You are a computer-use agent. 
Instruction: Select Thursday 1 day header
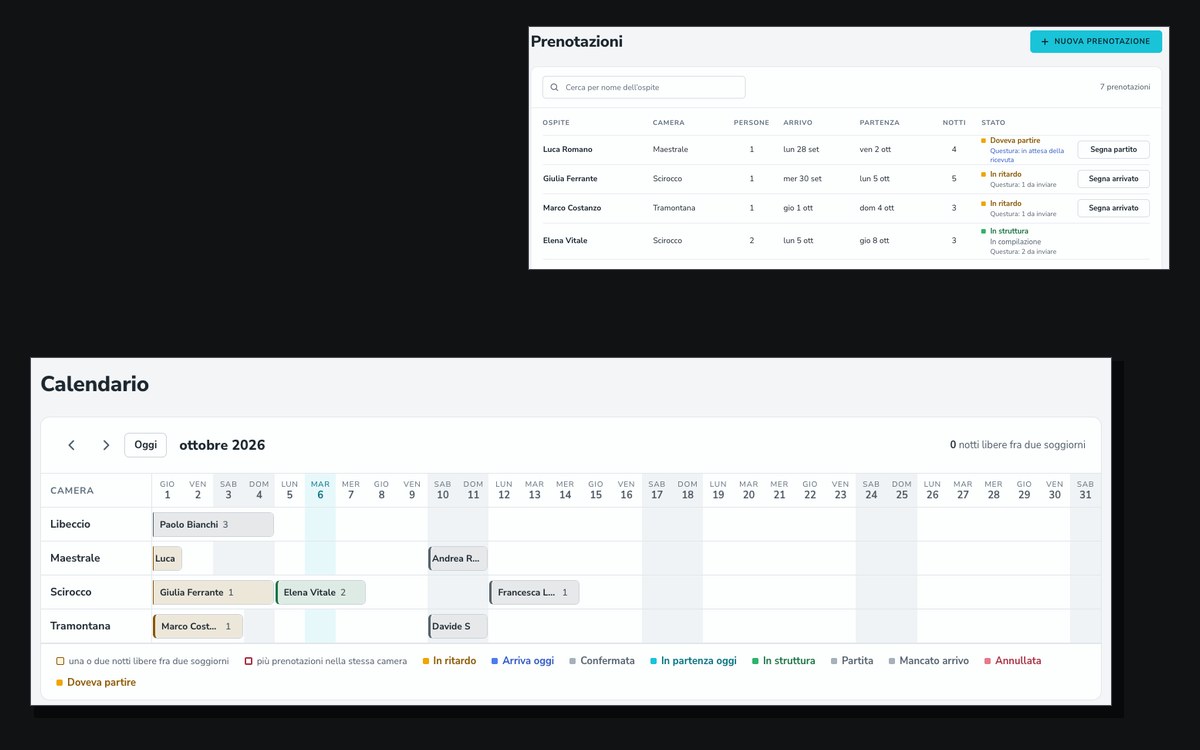coord(167,490)
